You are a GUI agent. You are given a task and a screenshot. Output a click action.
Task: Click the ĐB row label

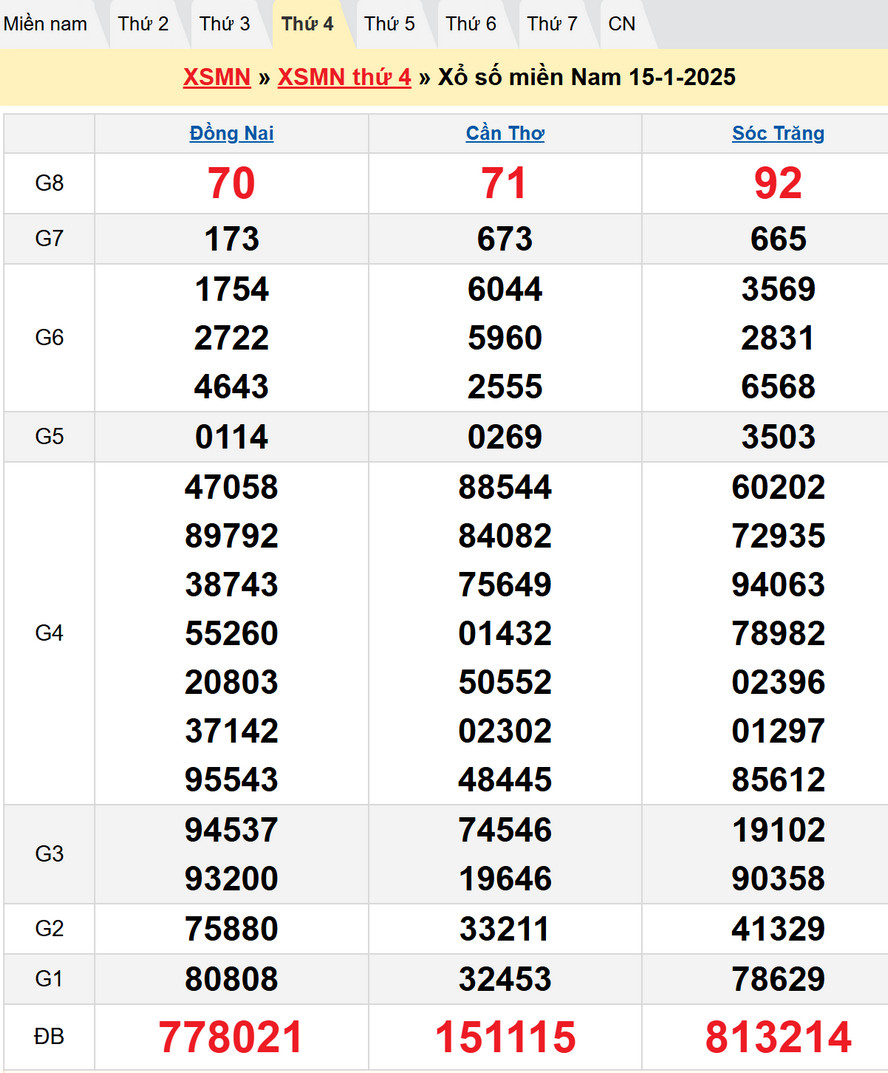49,1037
